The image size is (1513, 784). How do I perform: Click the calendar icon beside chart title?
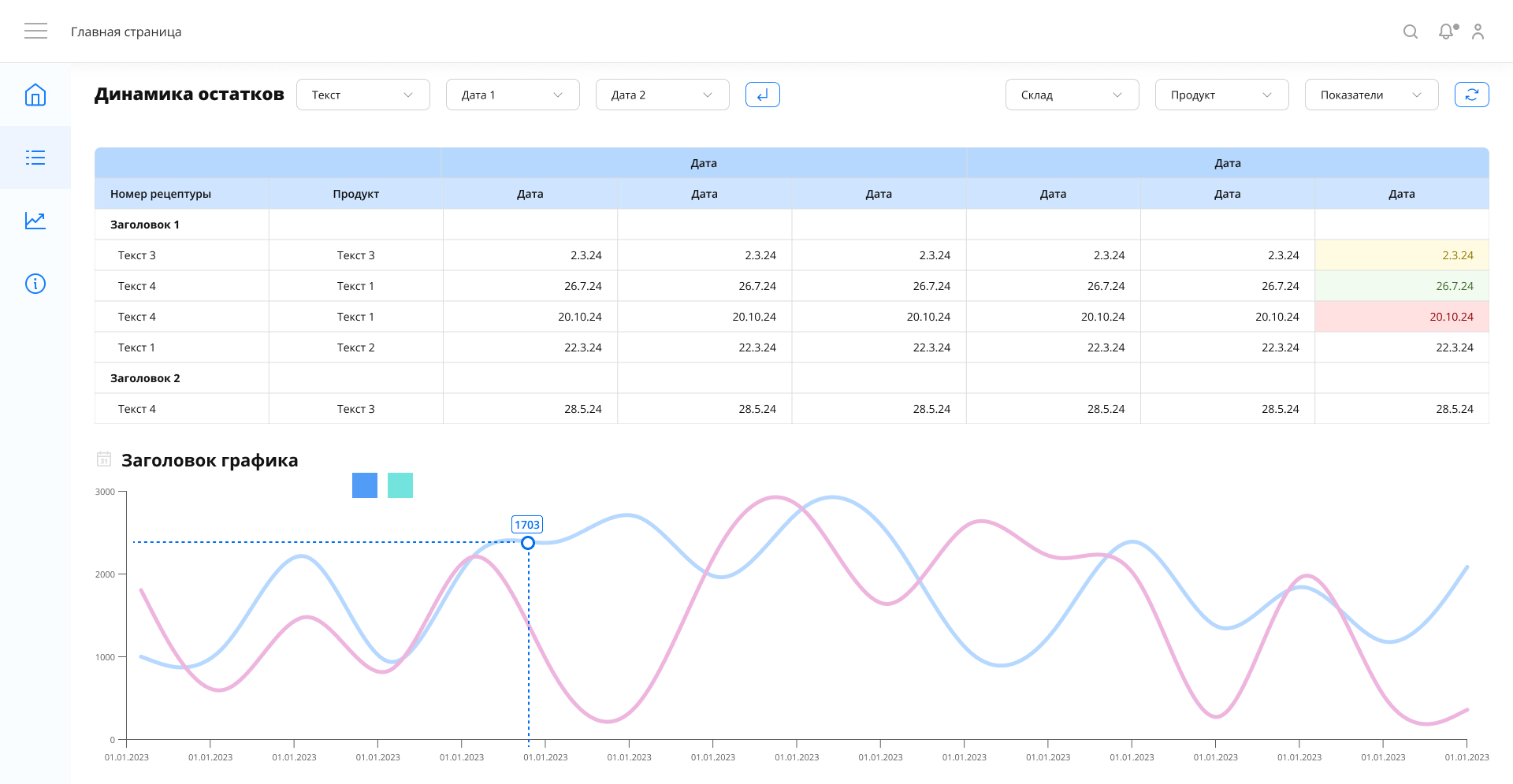pyautogui.click(x=104, y=459)
